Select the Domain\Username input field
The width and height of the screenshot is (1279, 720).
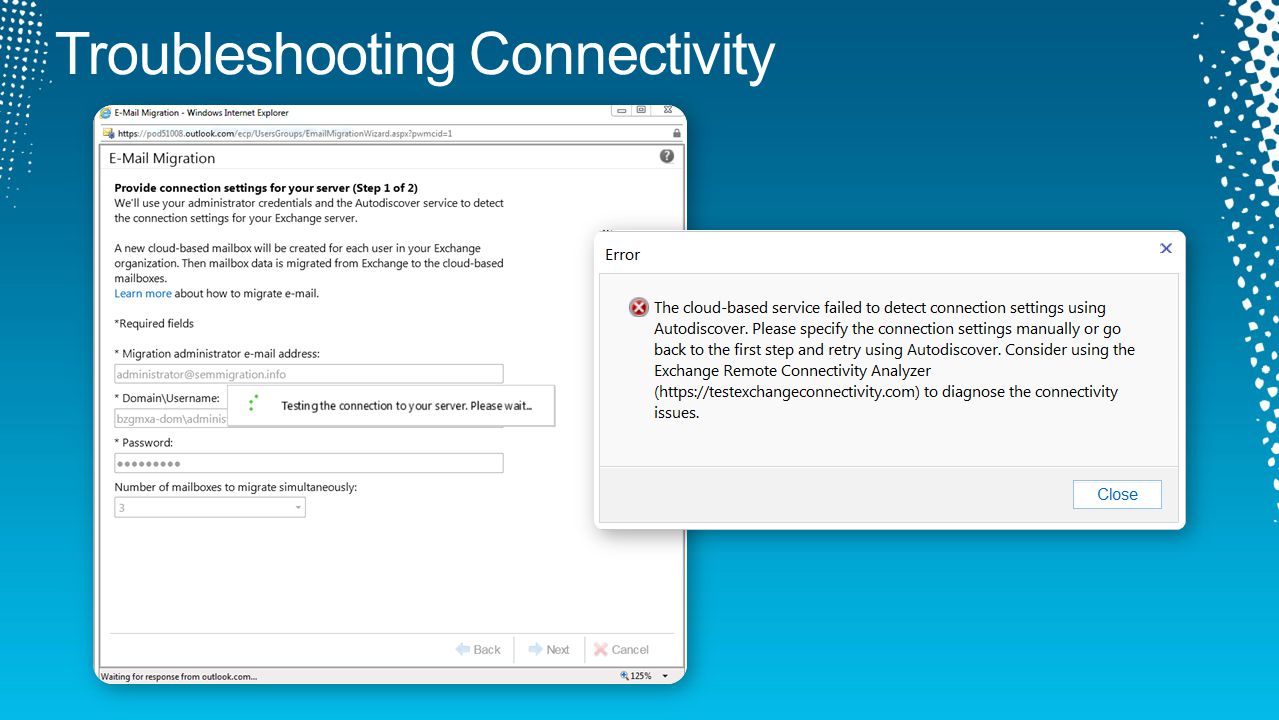[x=171, y=419]
